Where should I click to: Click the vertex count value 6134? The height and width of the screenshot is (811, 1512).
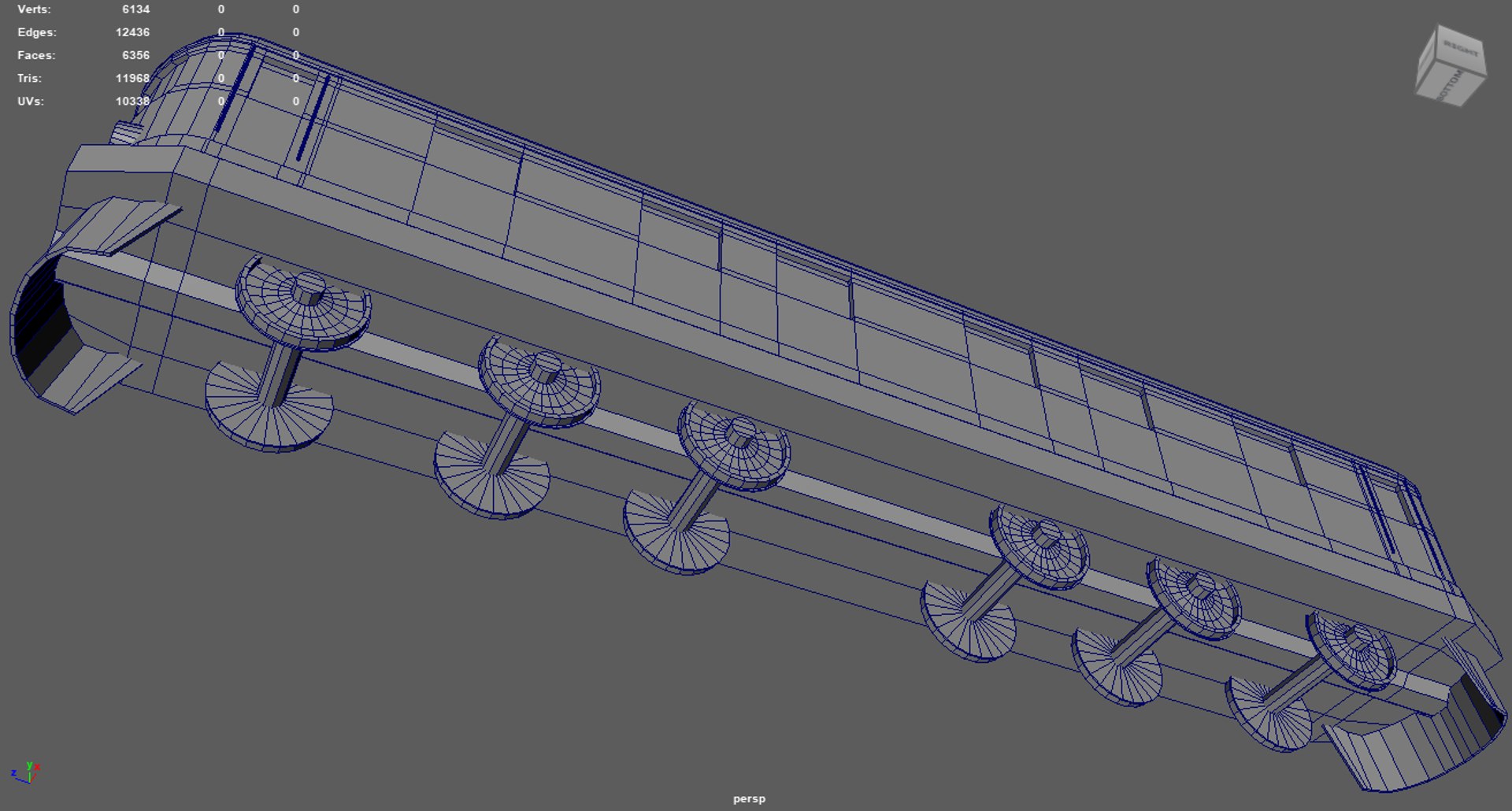tap(136, 9)
